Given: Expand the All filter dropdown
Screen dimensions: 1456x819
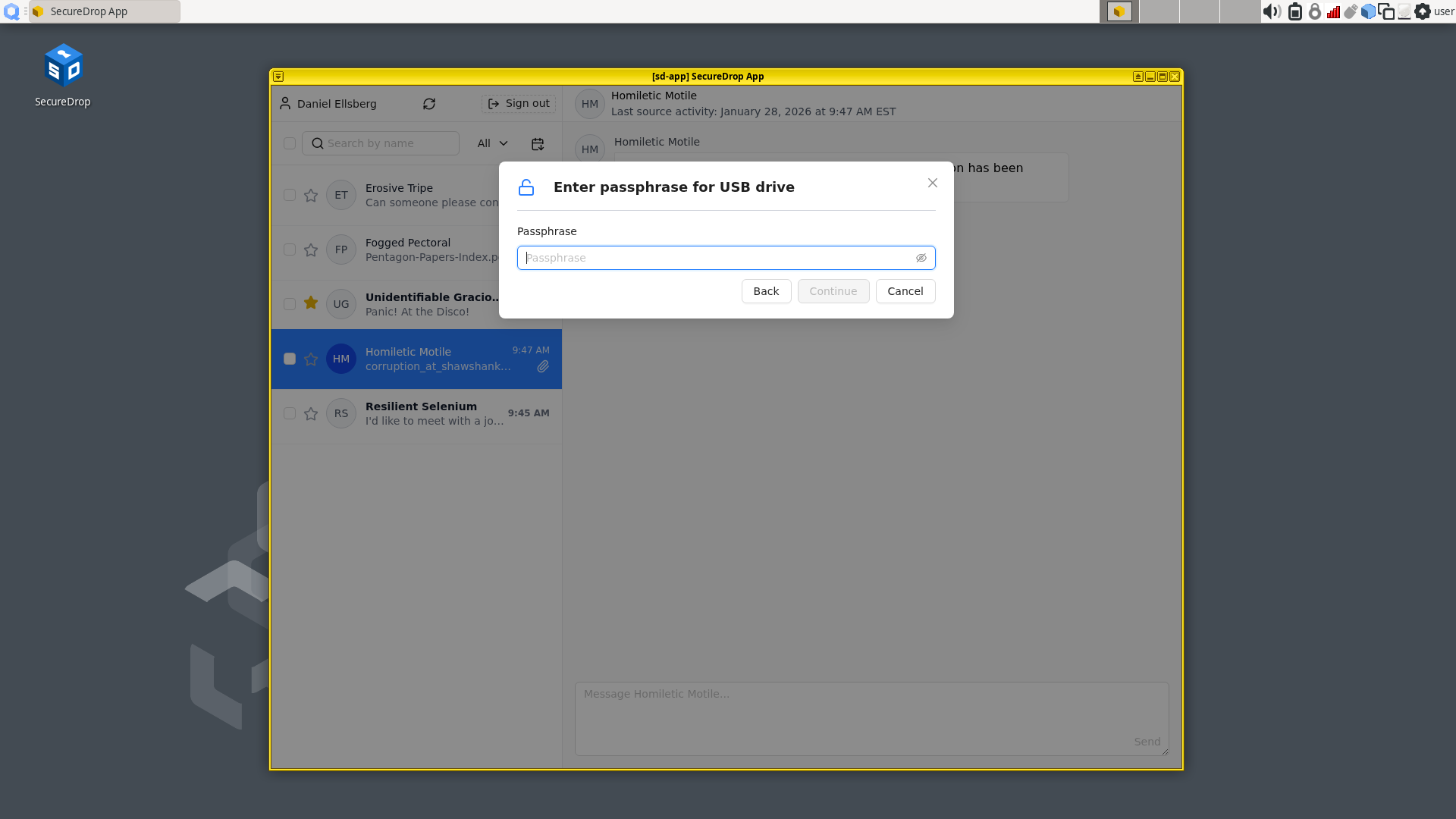Looking at the screenshot, I should coord(492,143).
